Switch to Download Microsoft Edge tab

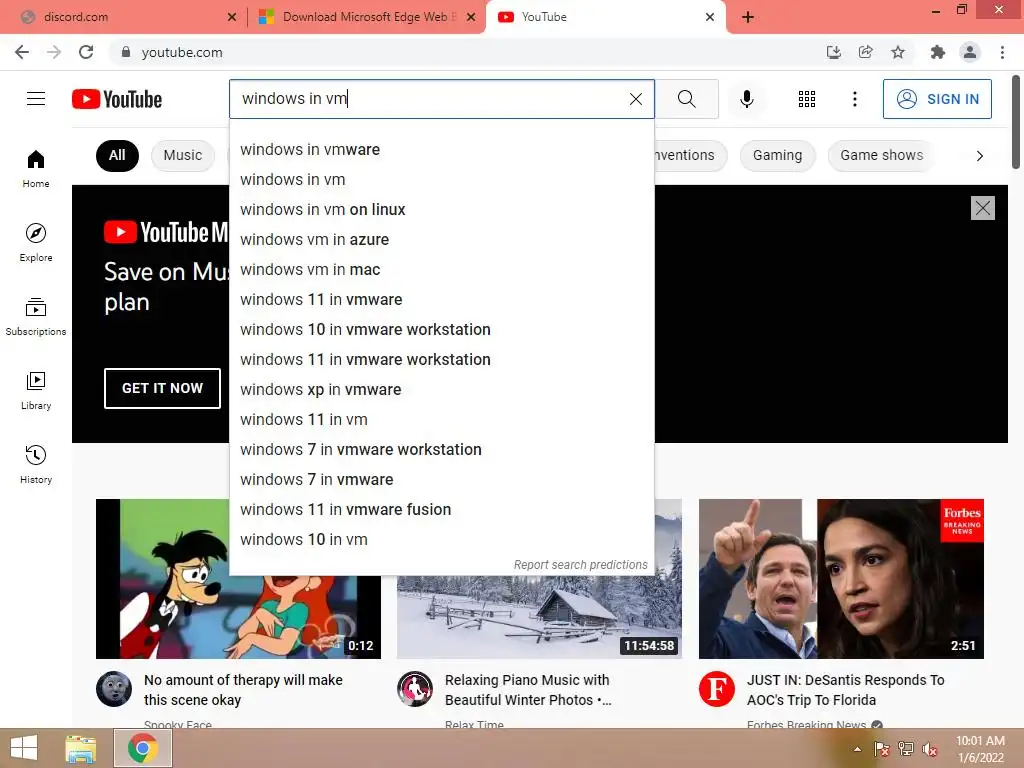coord(366,17)
